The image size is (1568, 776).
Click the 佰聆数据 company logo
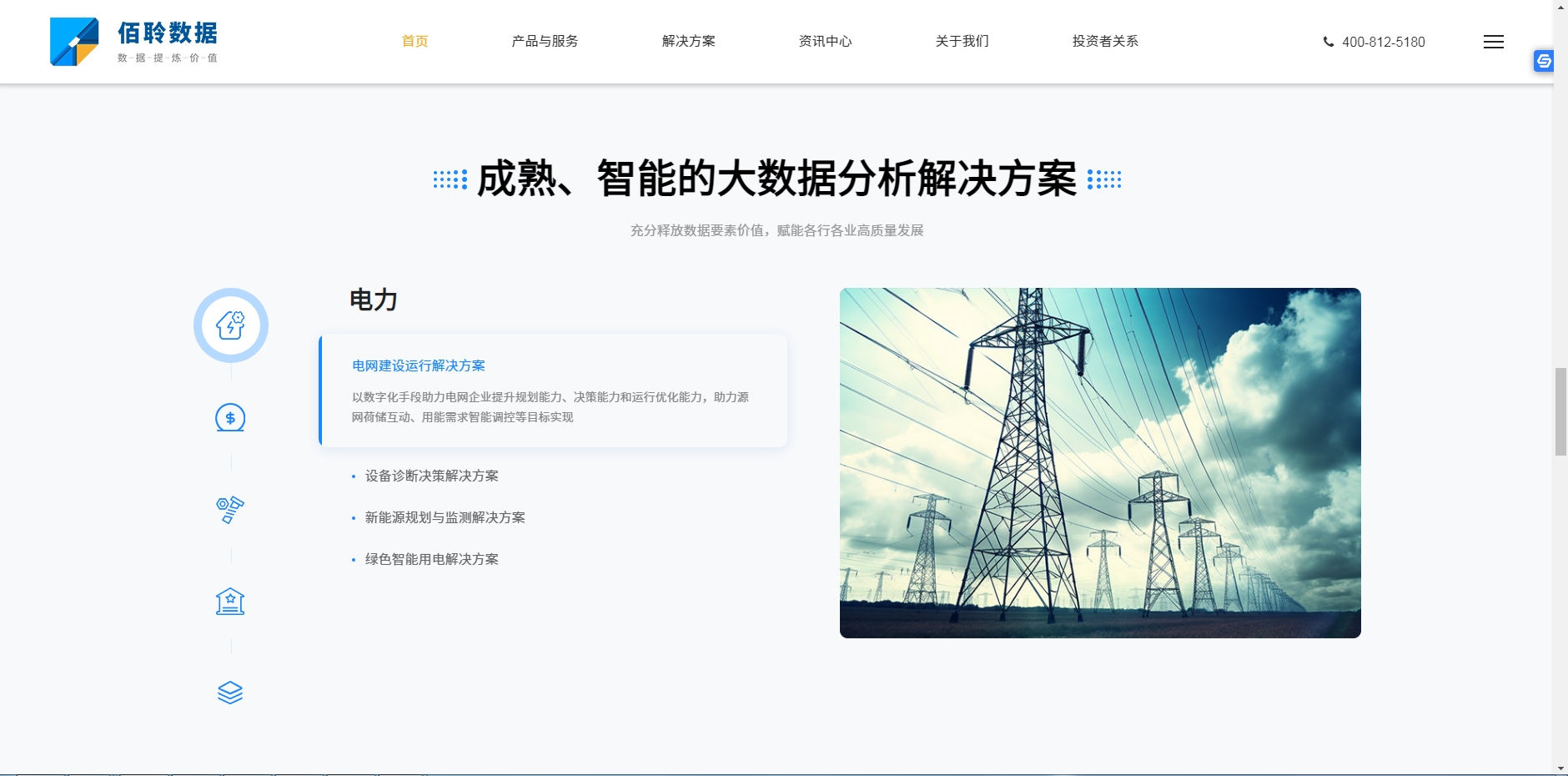click(134, 42)
